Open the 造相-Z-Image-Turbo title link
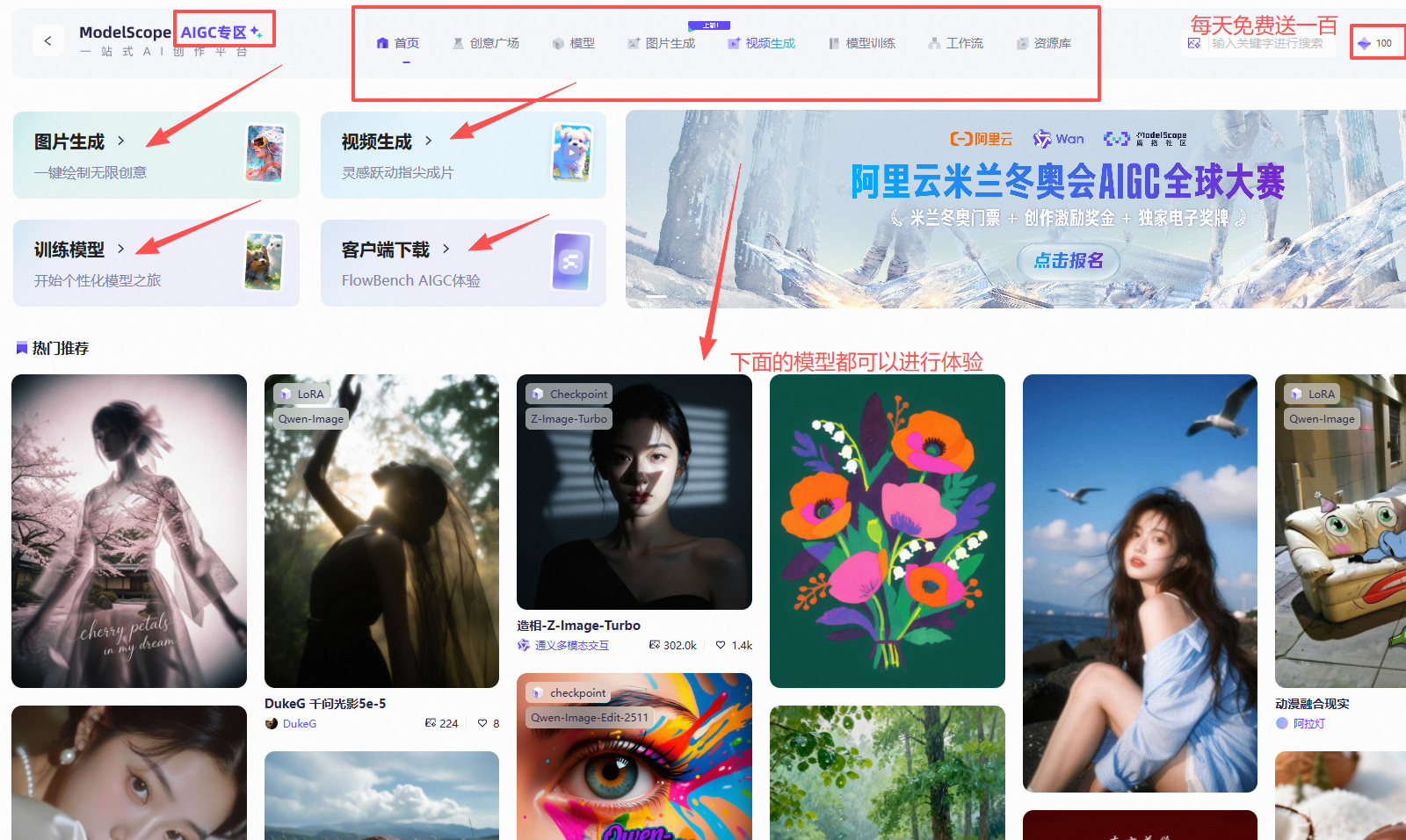1406x840 pixels. coord(578,626)
